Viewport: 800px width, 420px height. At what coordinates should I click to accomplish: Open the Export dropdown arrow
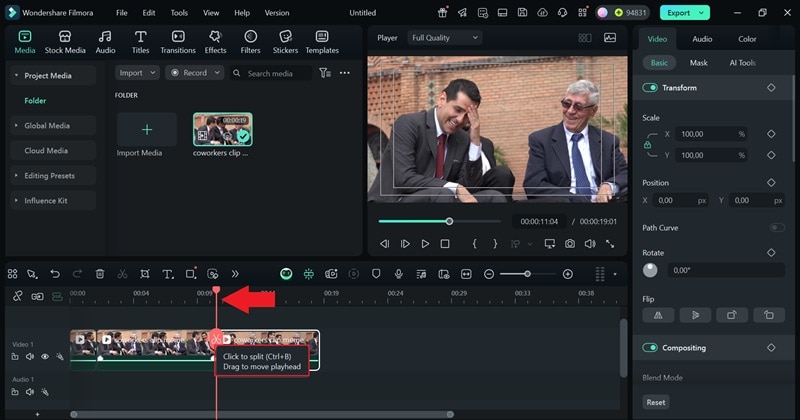click(702, 13)
